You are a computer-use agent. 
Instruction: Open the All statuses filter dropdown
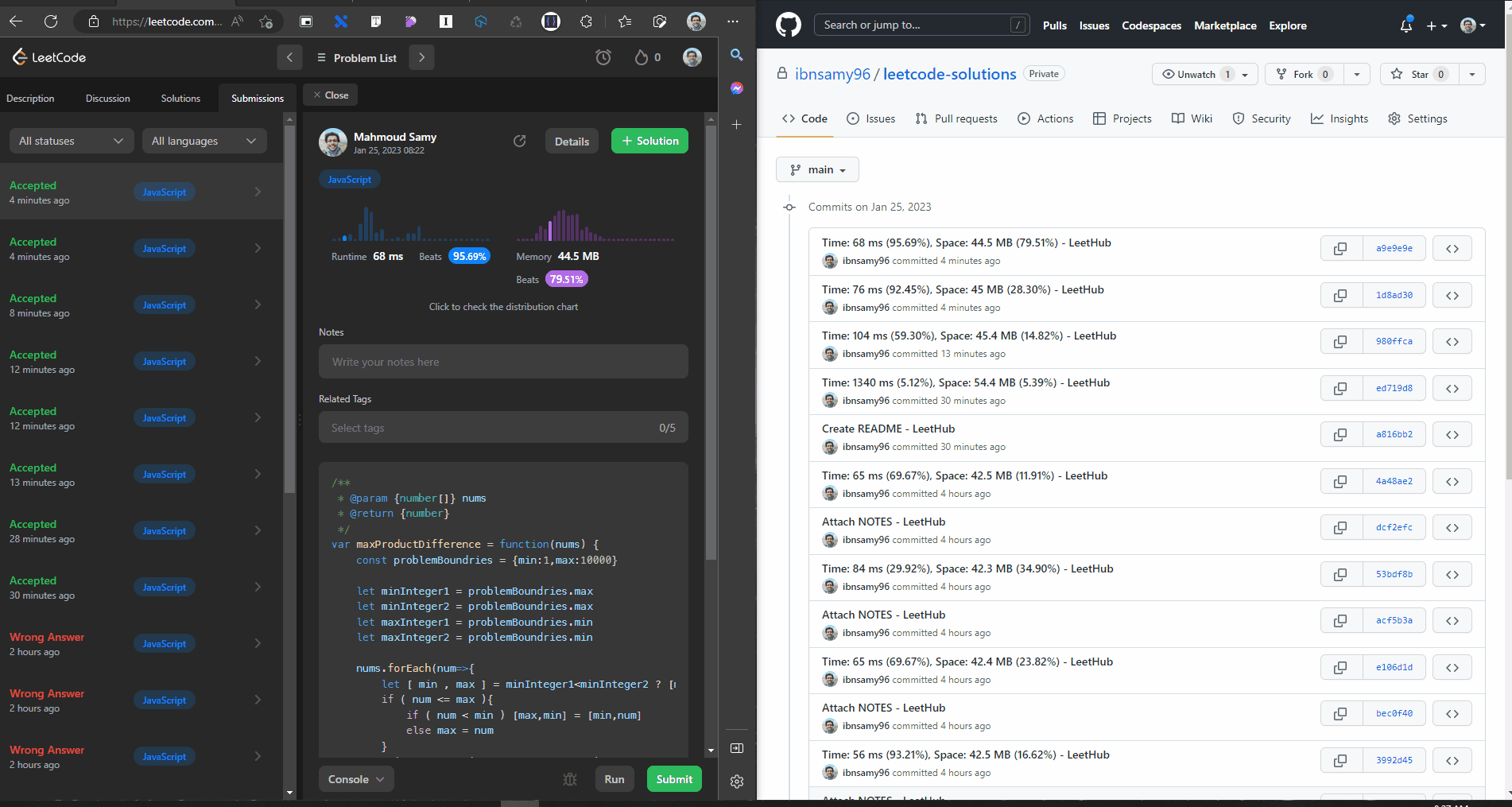72,141
